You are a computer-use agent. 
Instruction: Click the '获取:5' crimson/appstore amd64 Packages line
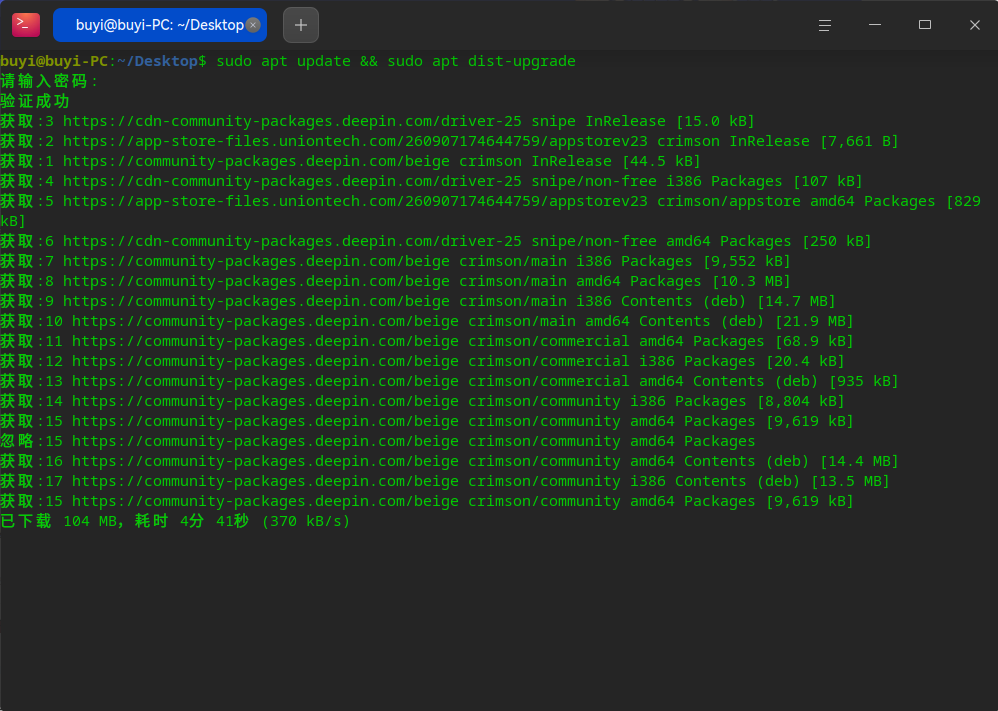490,211
